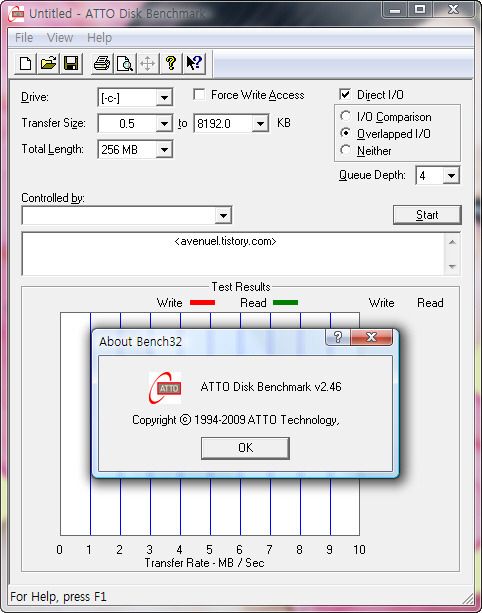Click the help question button in About dialog
Image resolution: width=482 pixels, height=613 pixels.
click(x=338, y=337)
